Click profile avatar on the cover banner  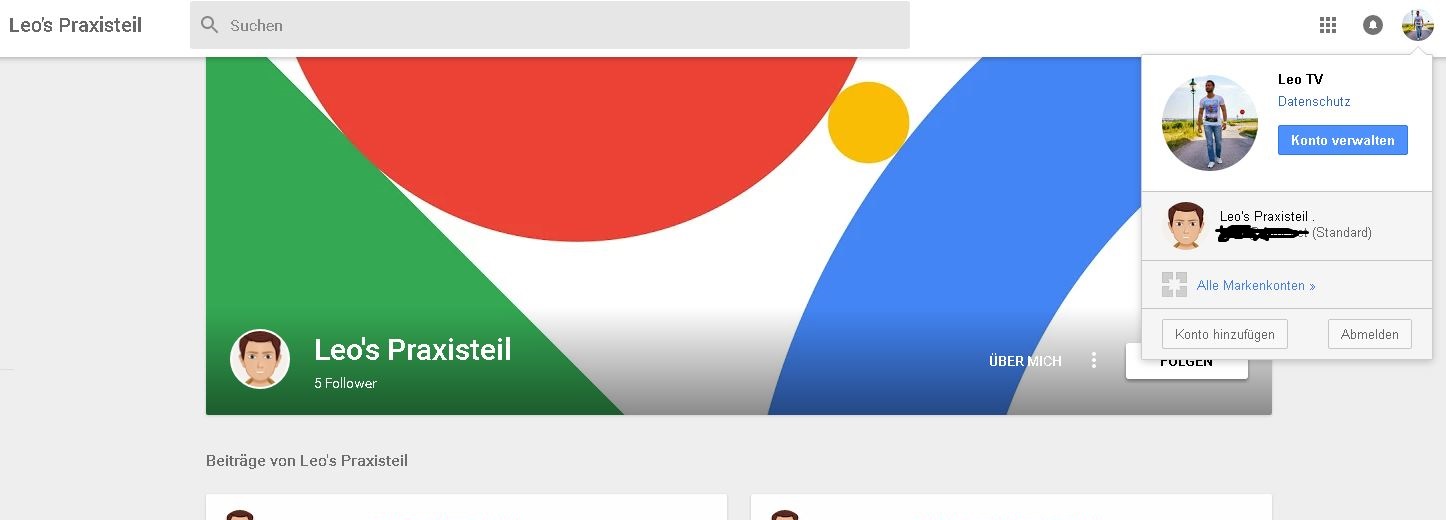[260, 359]
